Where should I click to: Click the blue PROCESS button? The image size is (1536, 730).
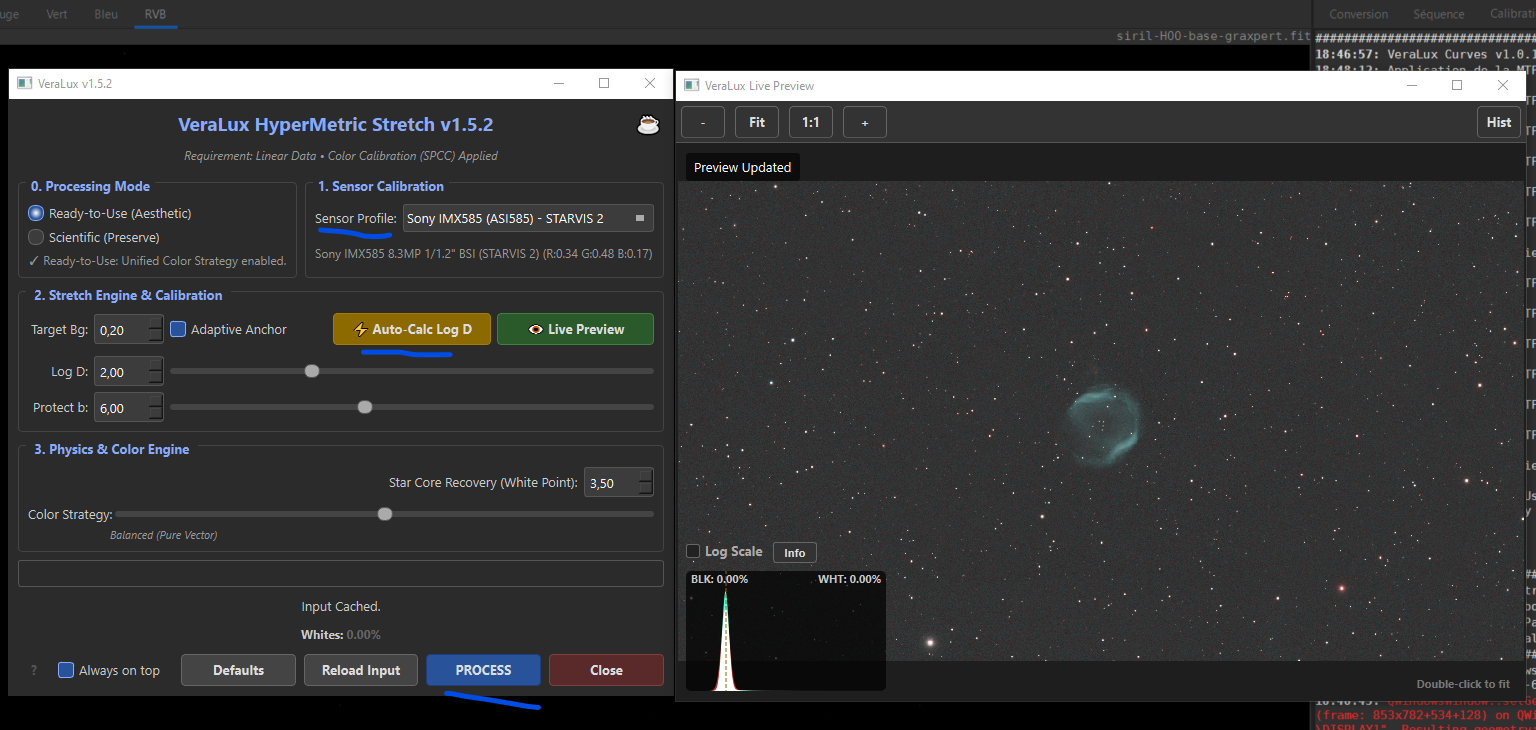[x=483, y=670]
